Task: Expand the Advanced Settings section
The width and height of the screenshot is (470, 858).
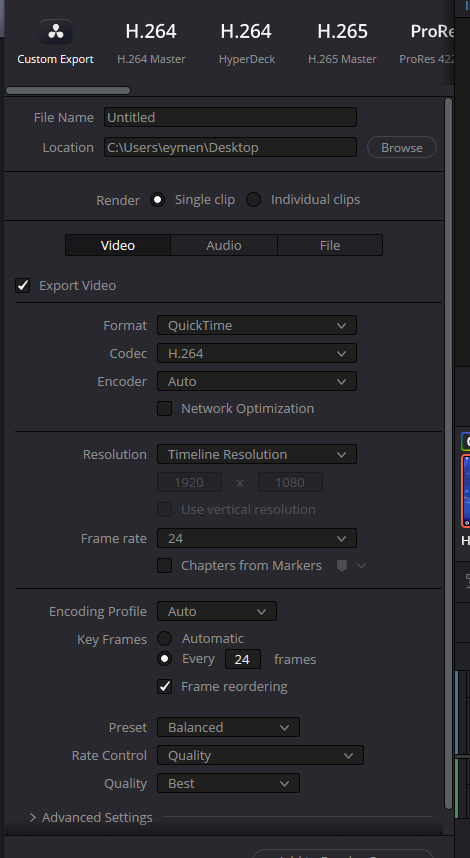Action: [91, 817]
